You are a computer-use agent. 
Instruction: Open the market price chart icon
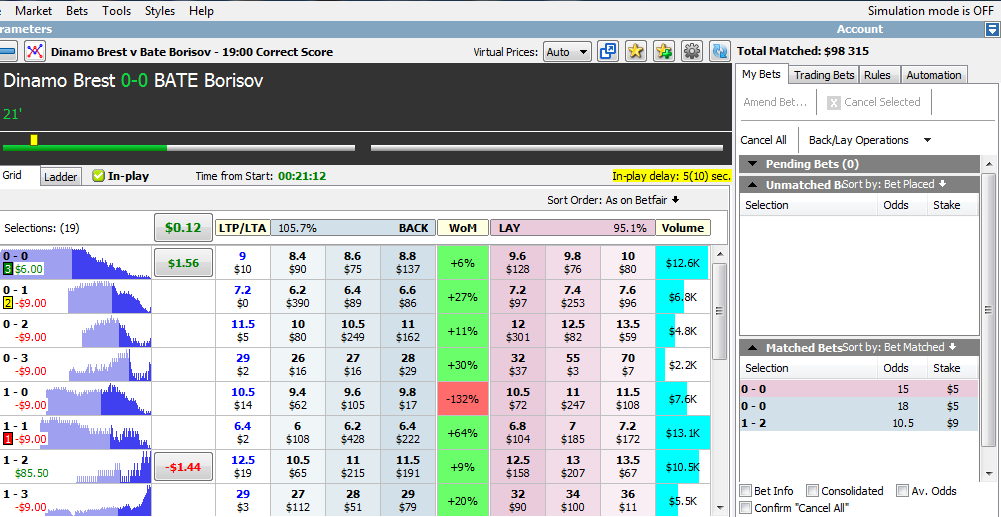click(34, 51)
